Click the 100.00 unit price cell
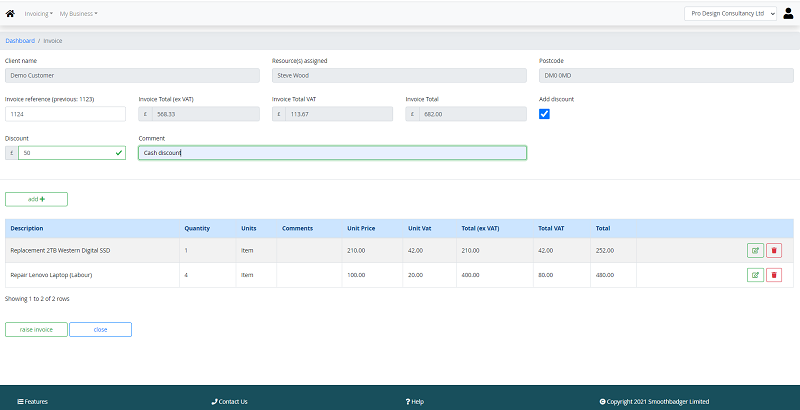Viewport: 800px width, 410px height. coord(372,275)
